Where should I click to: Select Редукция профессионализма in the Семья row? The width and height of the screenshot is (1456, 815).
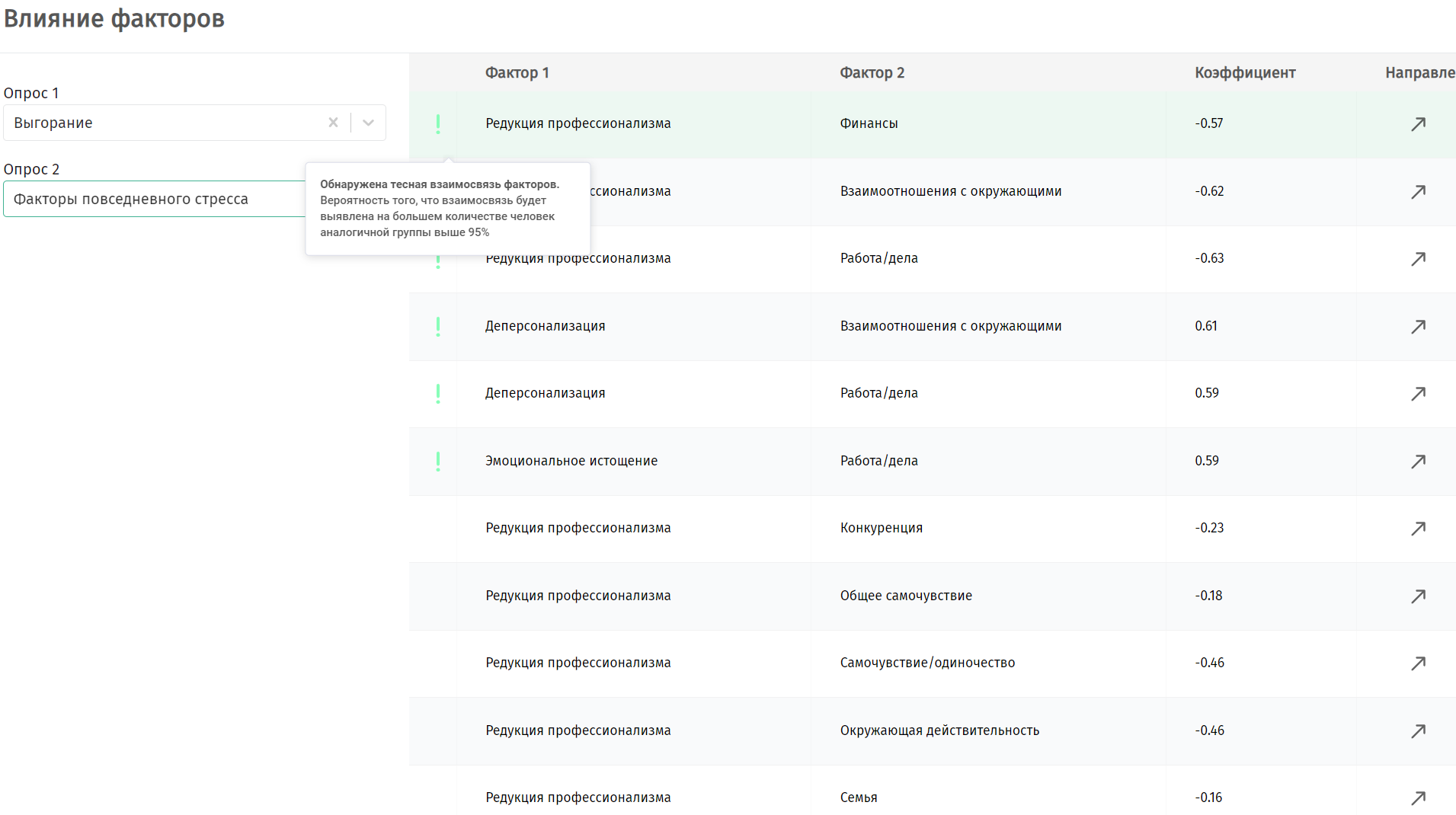pos(578,797)
